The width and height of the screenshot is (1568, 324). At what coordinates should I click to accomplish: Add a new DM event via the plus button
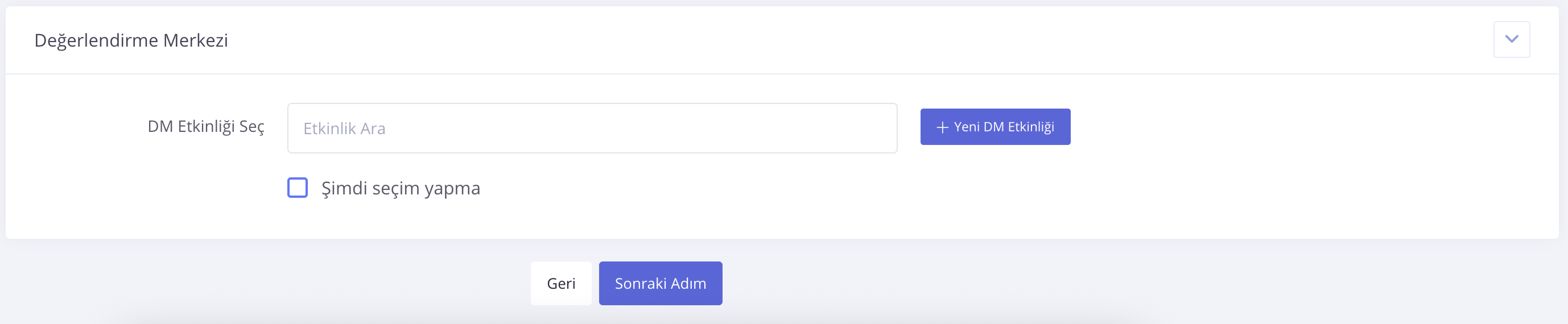(995, 127)
